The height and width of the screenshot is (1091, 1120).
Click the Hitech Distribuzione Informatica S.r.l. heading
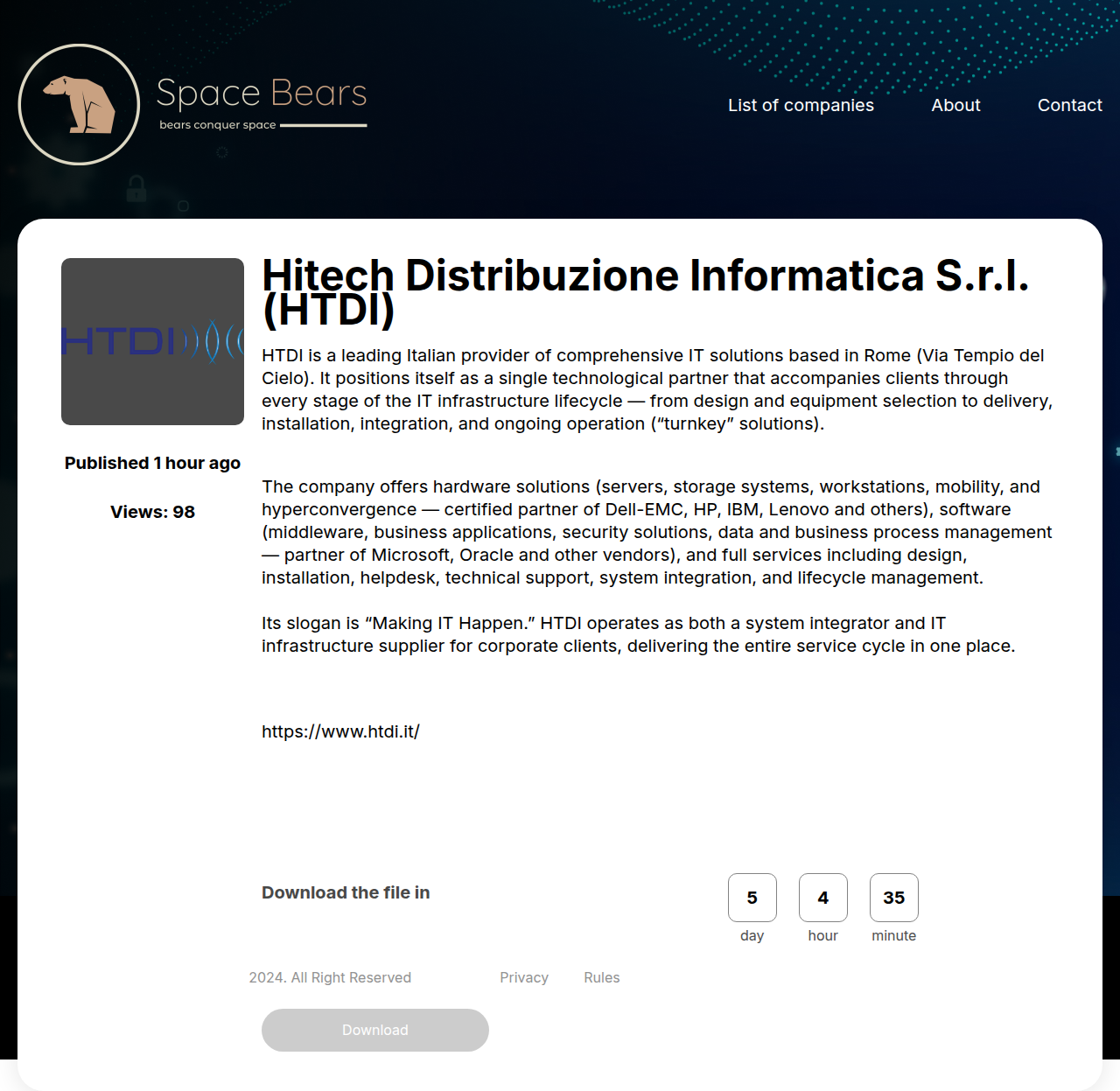[x=646, y=292]
